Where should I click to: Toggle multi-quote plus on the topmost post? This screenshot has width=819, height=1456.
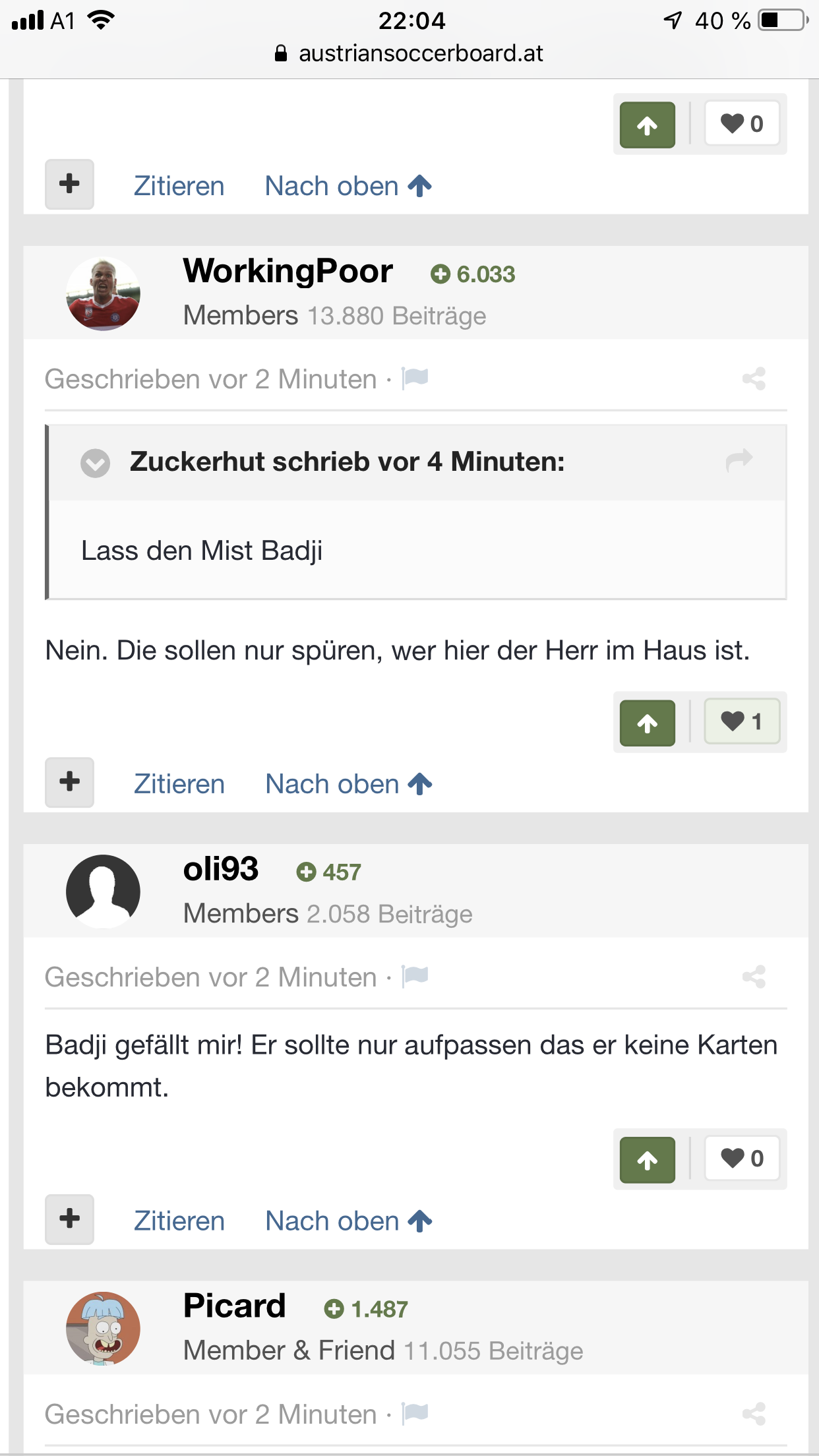(x=69, y=184)
